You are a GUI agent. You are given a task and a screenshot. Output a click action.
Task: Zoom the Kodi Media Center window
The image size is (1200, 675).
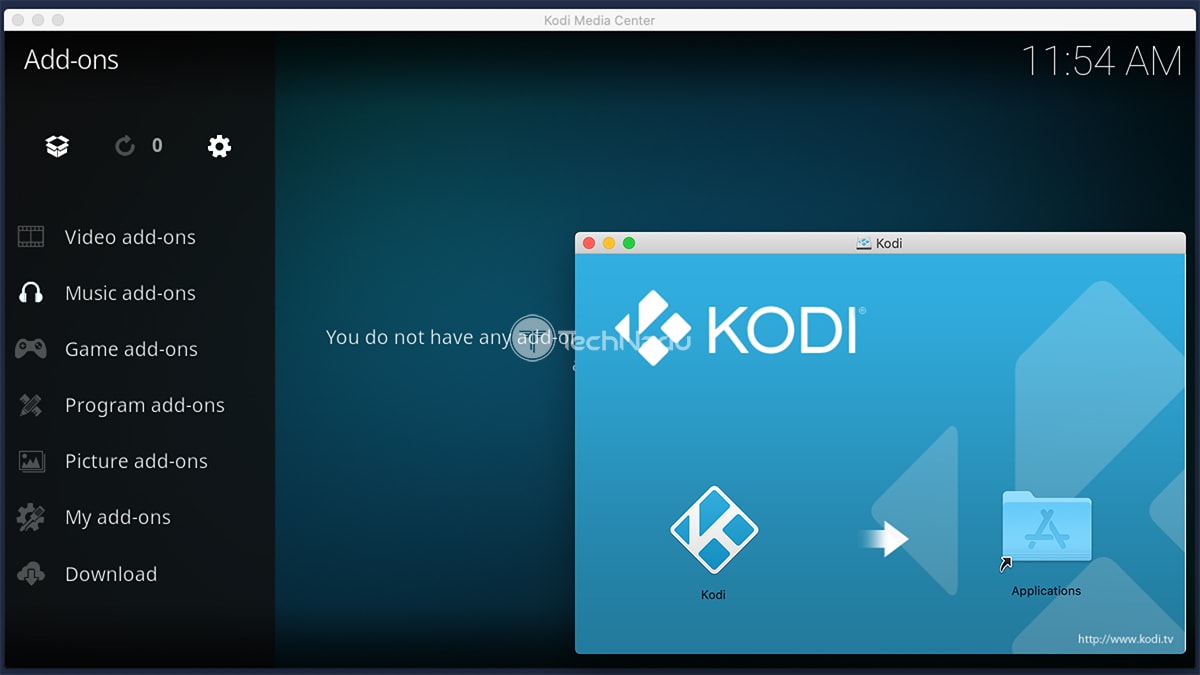(58, 20)
